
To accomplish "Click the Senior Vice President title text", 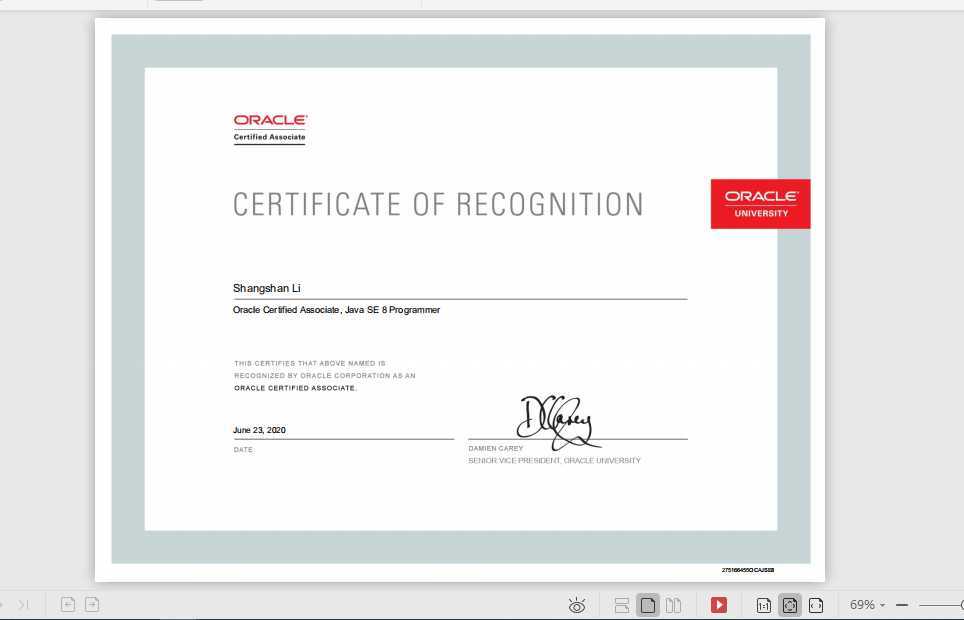I will point(555,461).
